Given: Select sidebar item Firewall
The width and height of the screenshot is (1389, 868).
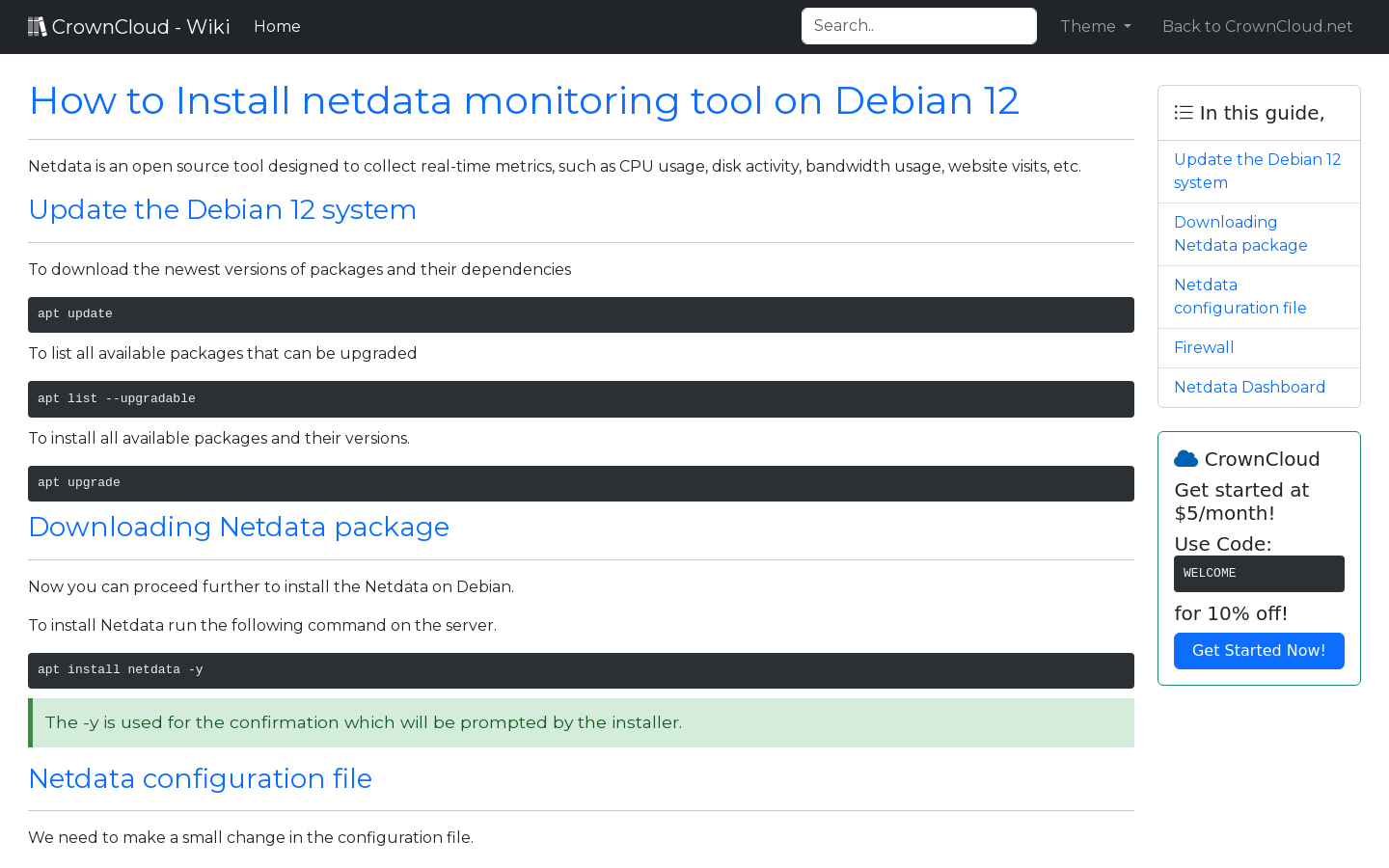Looking at the screenshot, I should tap(1259, 348).
